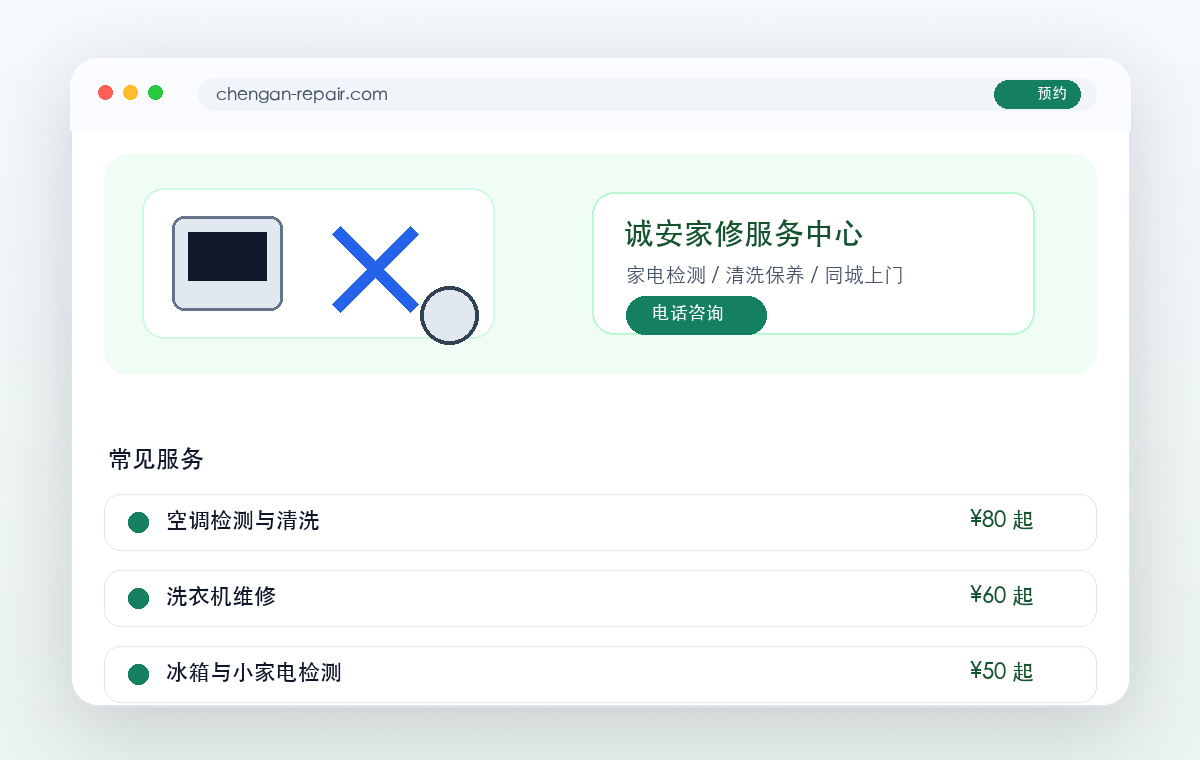Click the 常见服务 section heading
The image size is (1200, 760).
pos(156,459)
